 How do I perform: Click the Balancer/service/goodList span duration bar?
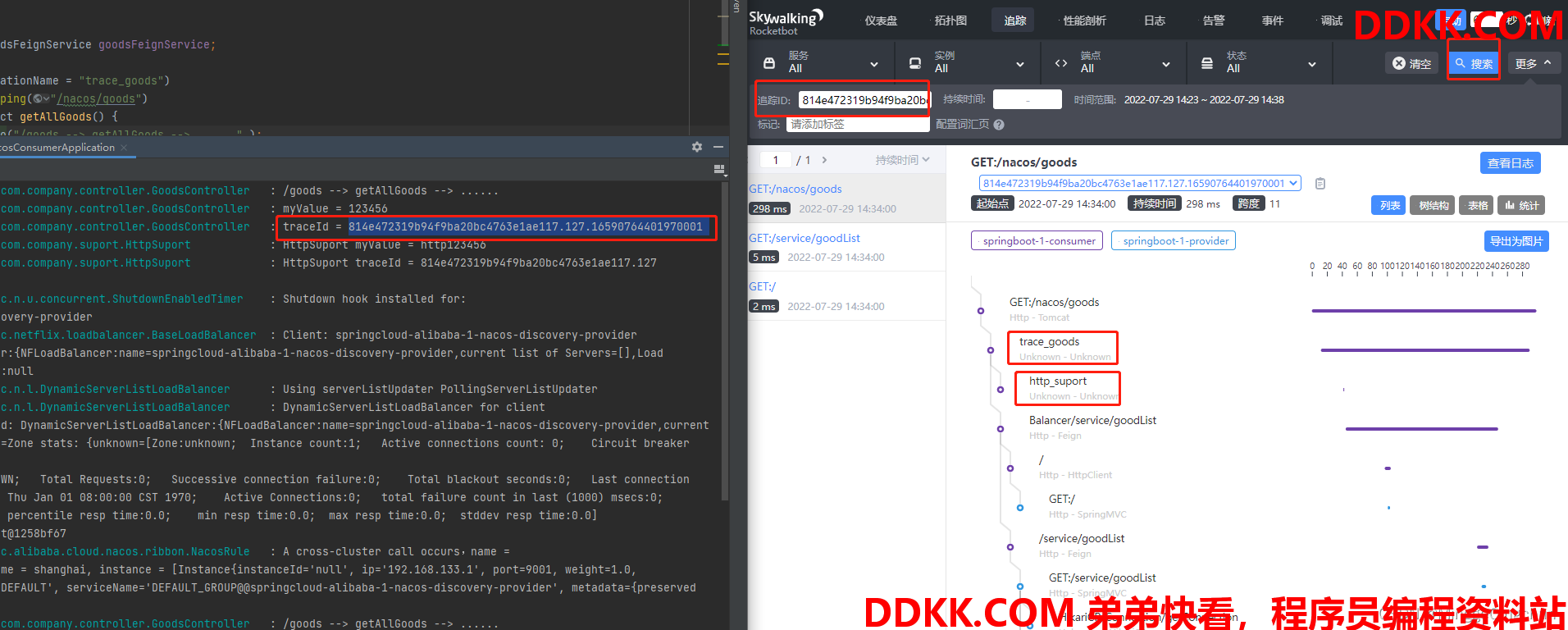(x=1421, y=429)
